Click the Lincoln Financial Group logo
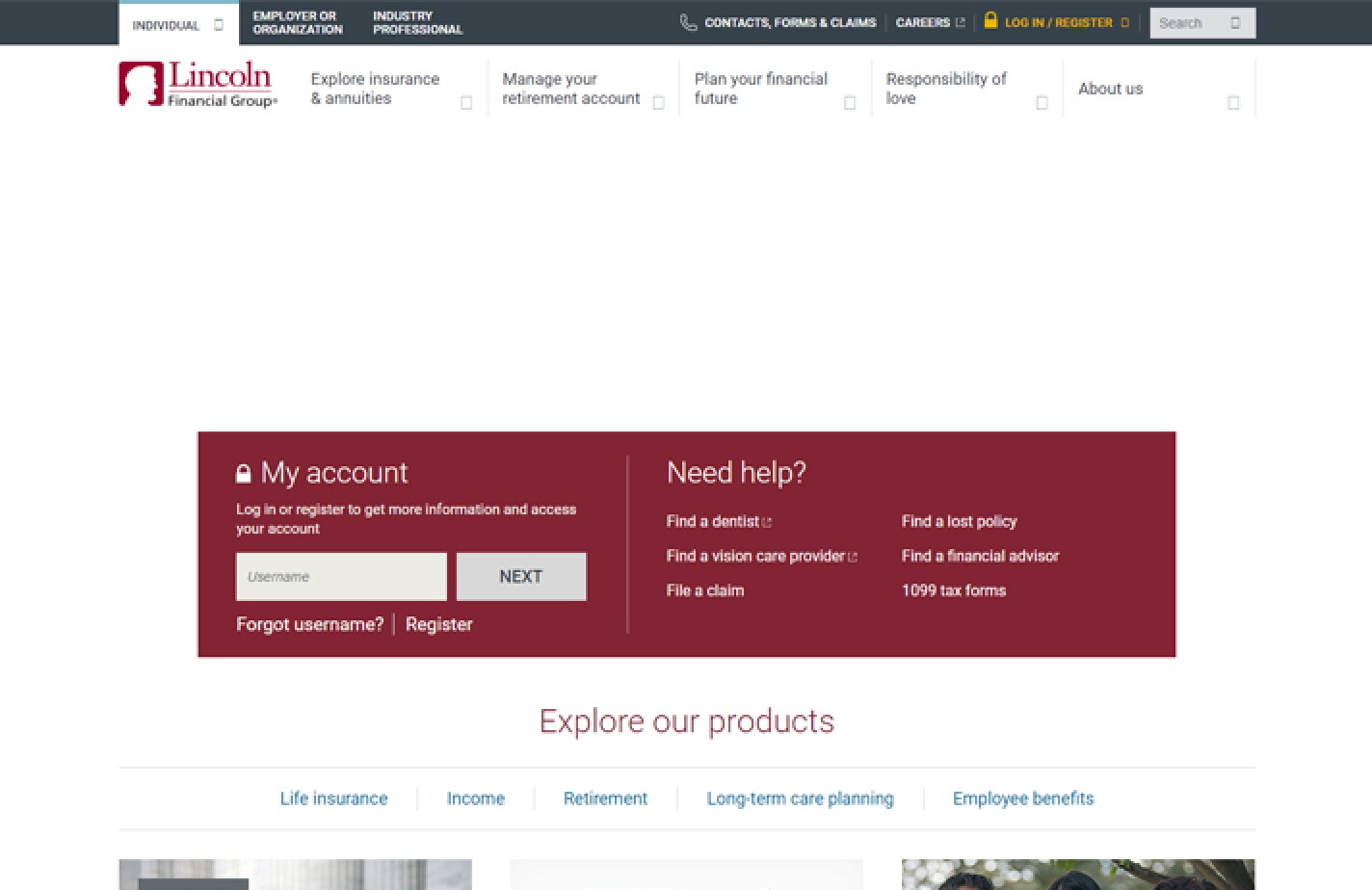 (198, 85)
